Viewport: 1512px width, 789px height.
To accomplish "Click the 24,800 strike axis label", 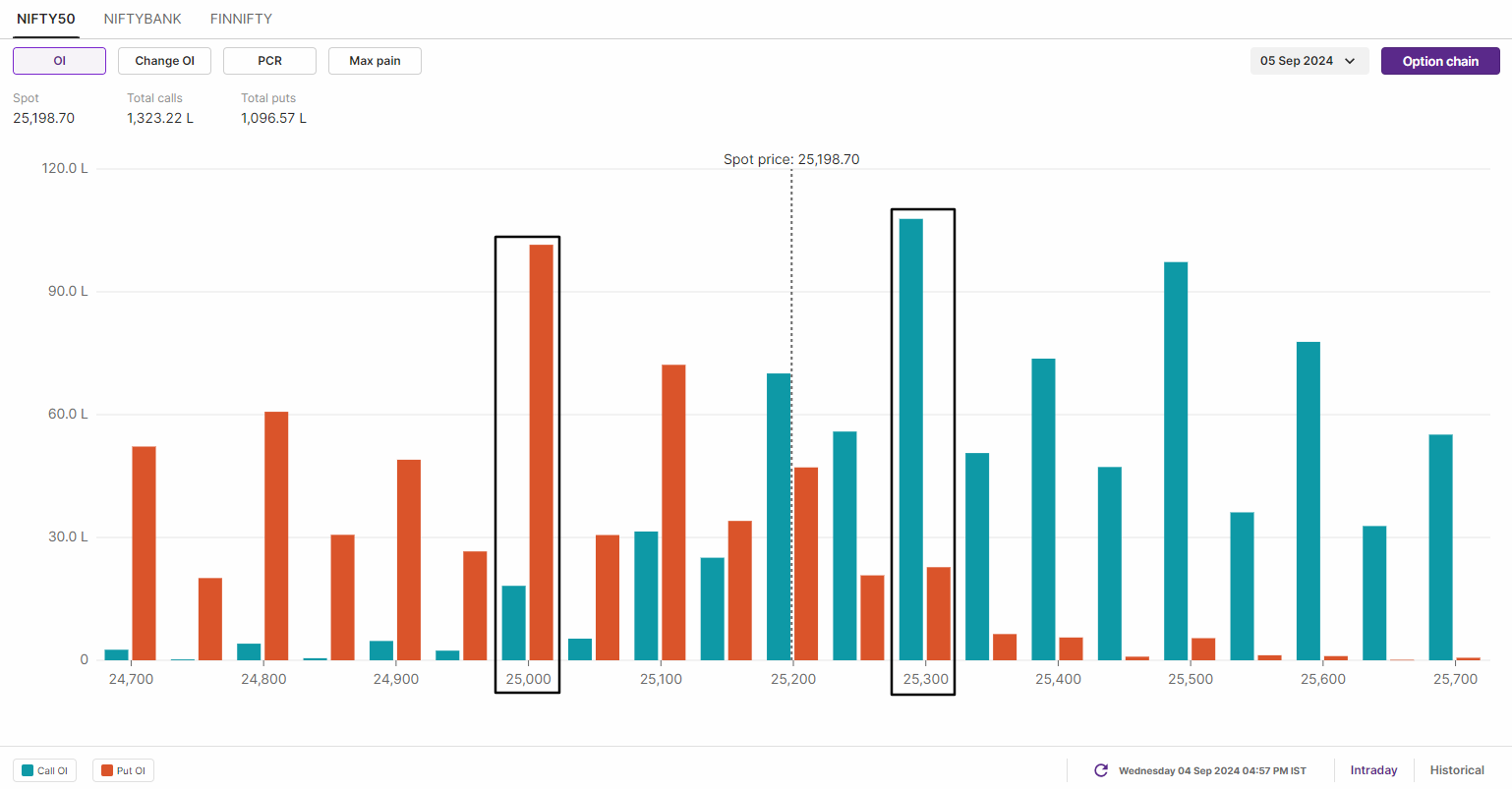I will [x=263, y=679].
